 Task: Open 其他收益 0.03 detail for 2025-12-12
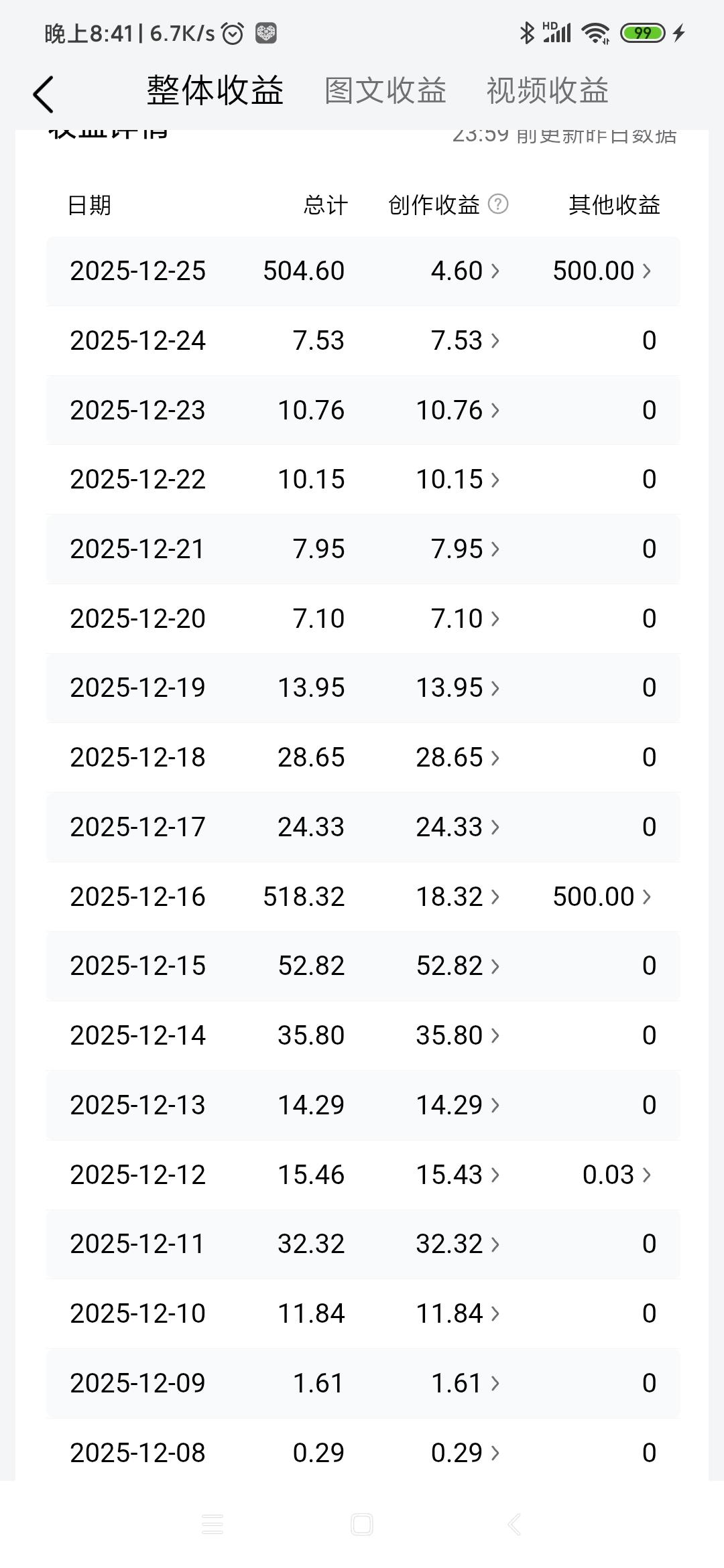(617, 1174)
